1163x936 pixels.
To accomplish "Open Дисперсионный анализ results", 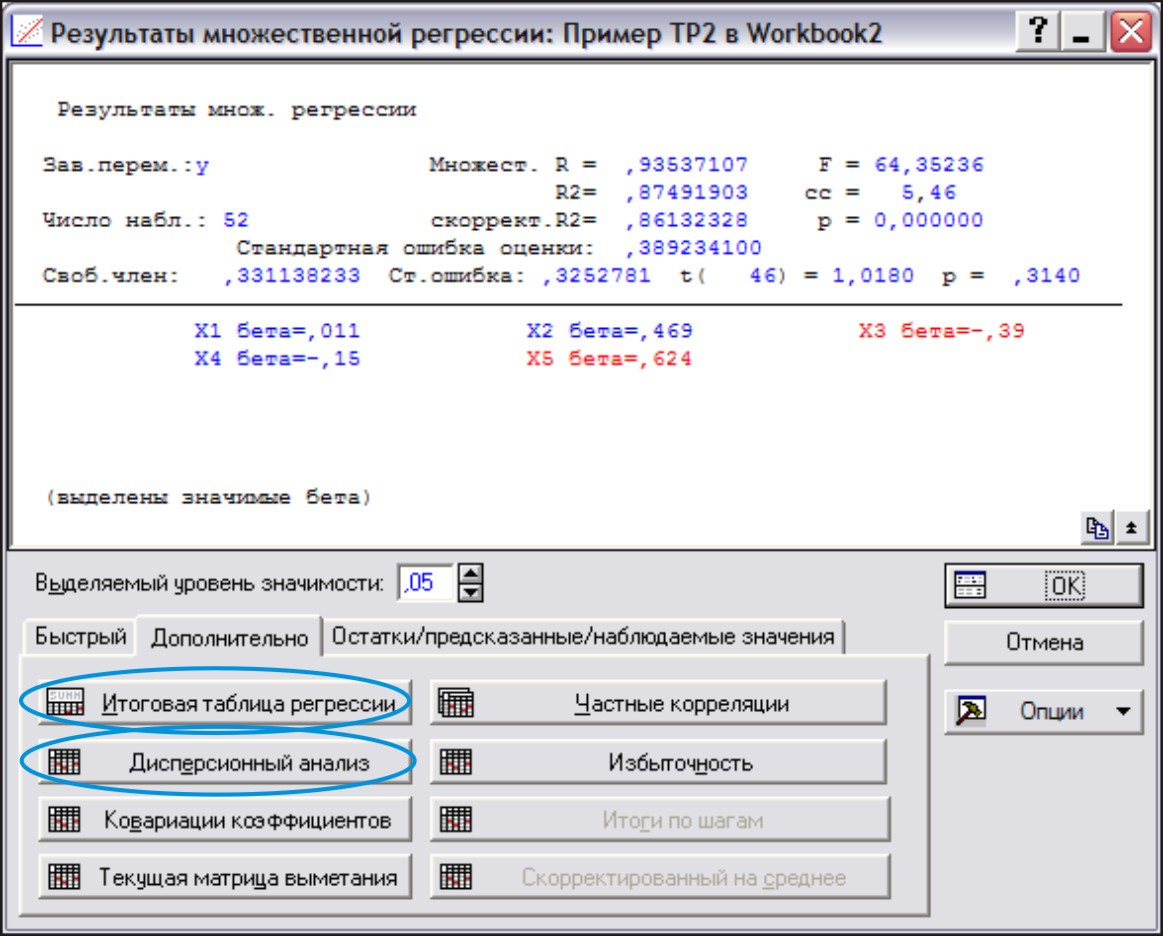I will click(x=225, y=762).
